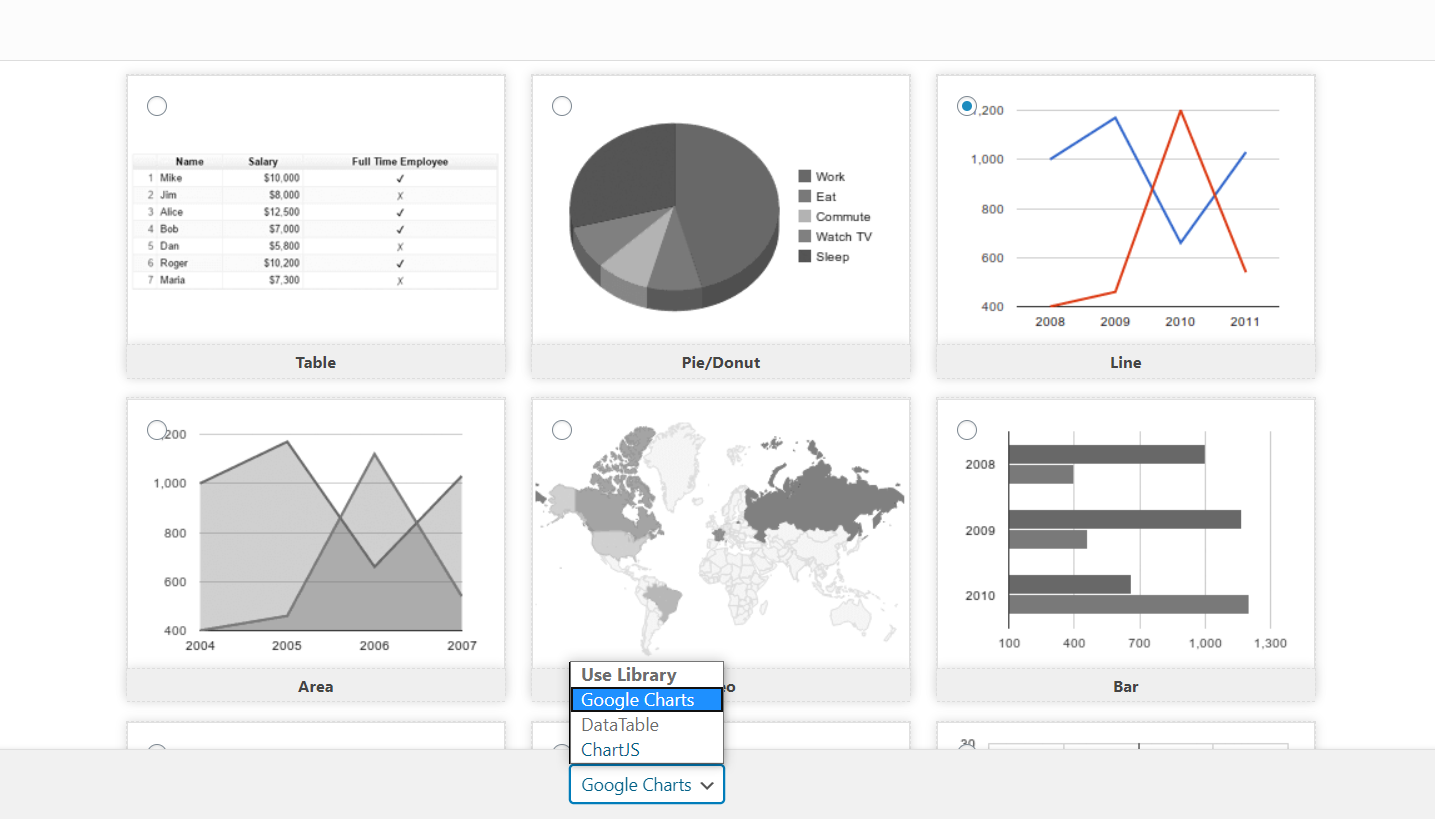Choose DataTable from the library list

point(646,724)
